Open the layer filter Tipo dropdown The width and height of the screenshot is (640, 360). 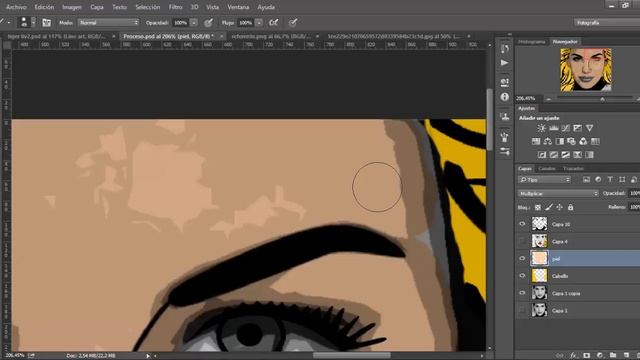[x=544, y=180]
